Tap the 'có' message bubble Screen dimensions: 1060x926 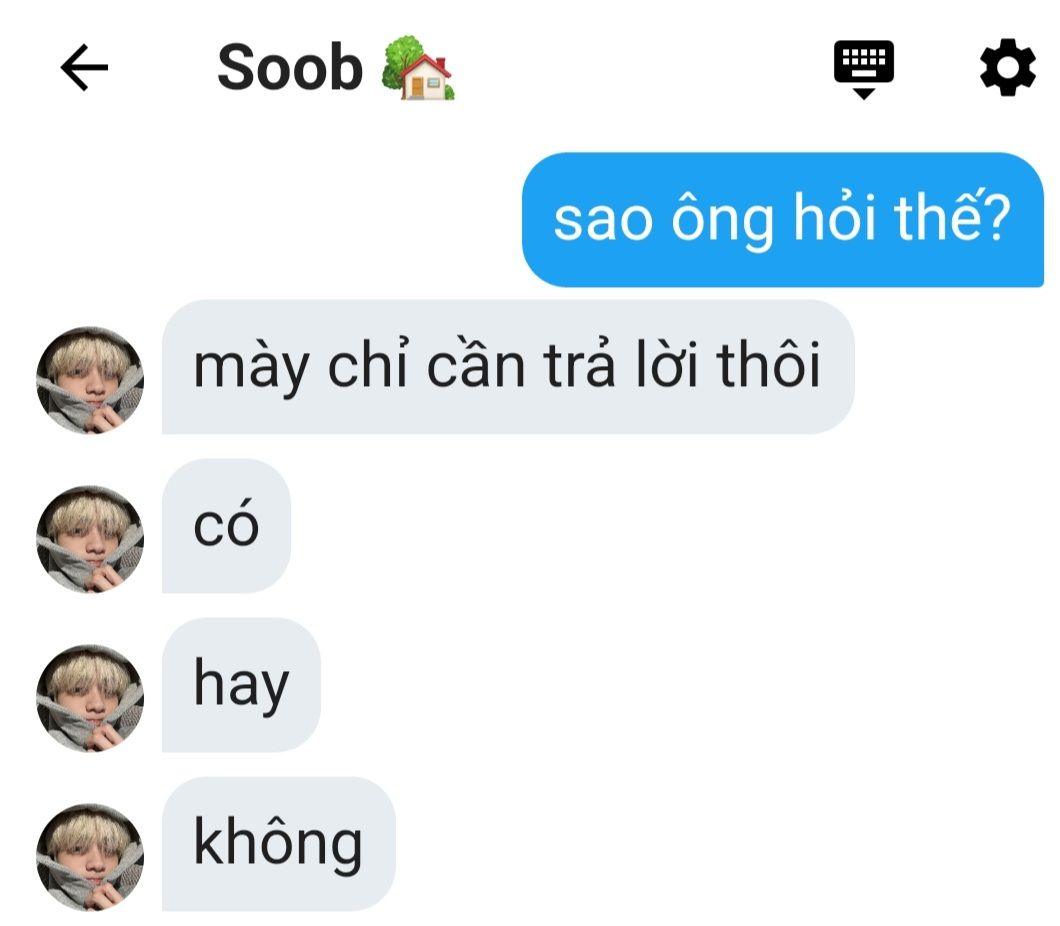[226, 526]
